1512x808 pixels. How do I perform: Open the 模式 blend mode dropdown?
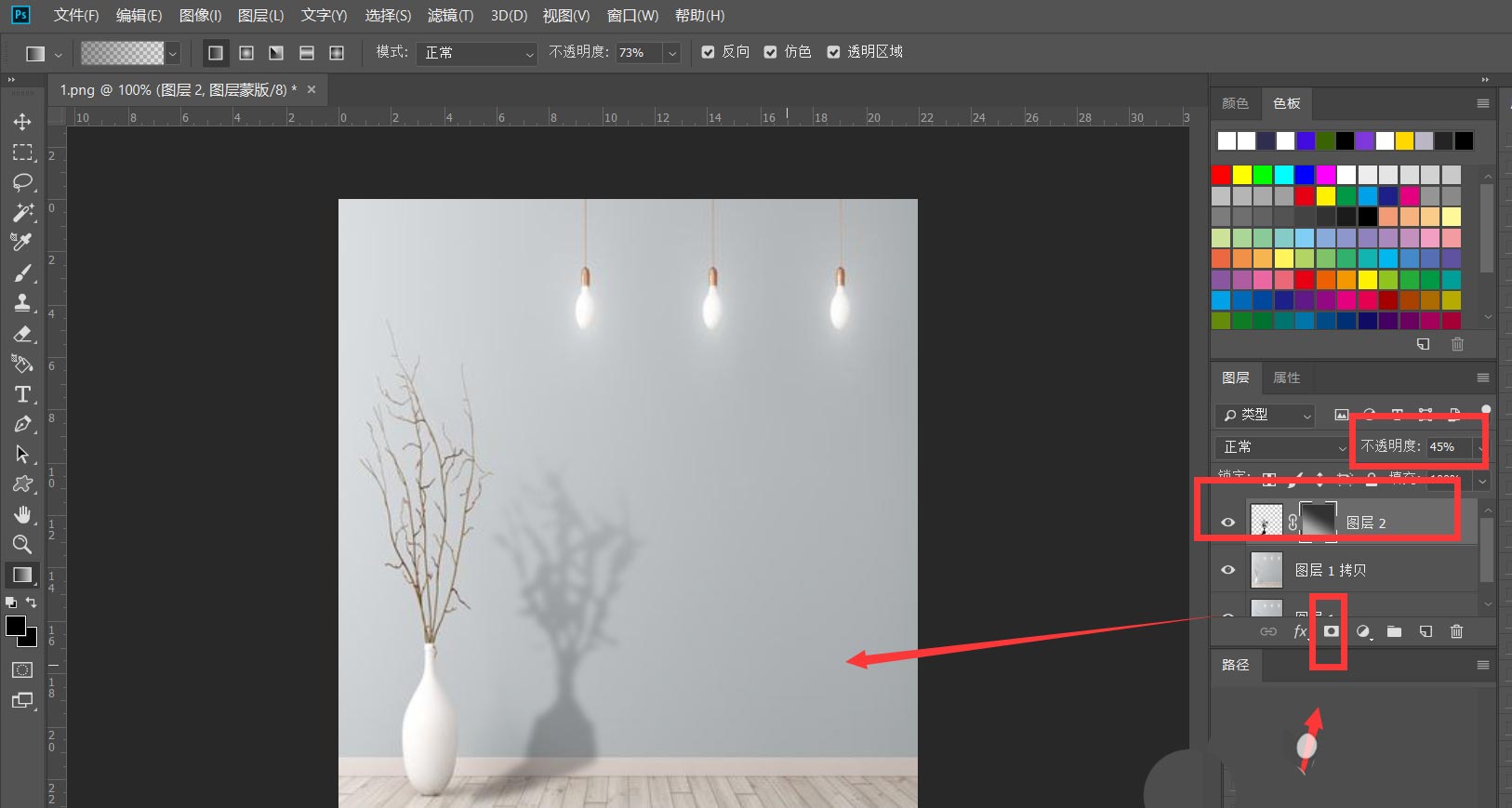[x=476, y=53]
